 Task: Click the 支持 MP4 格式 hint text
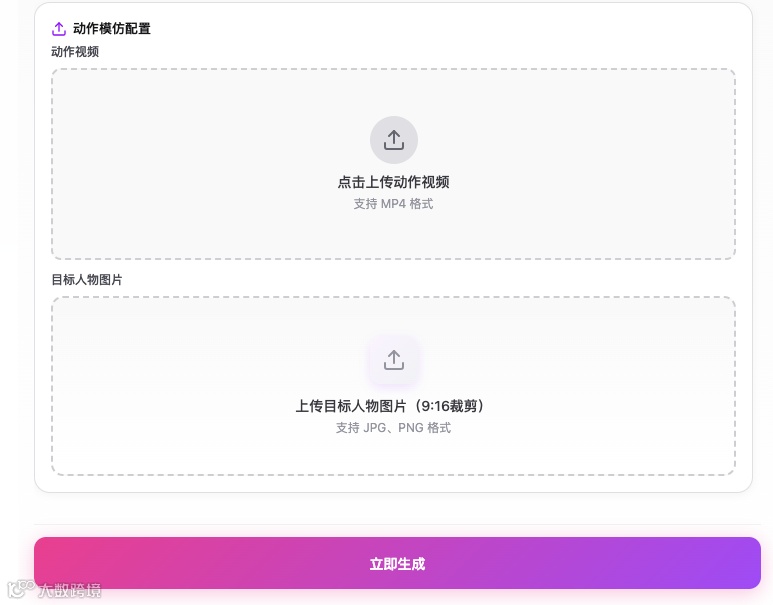pos(393,204)
